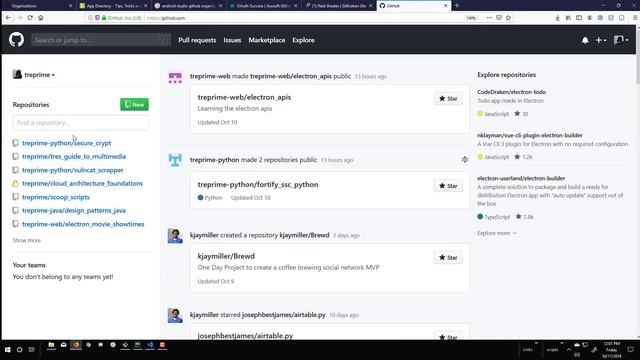Open the Firefox hamburger menu
The height and width of the screenshot is (360, 640).
tap(635, 18)
